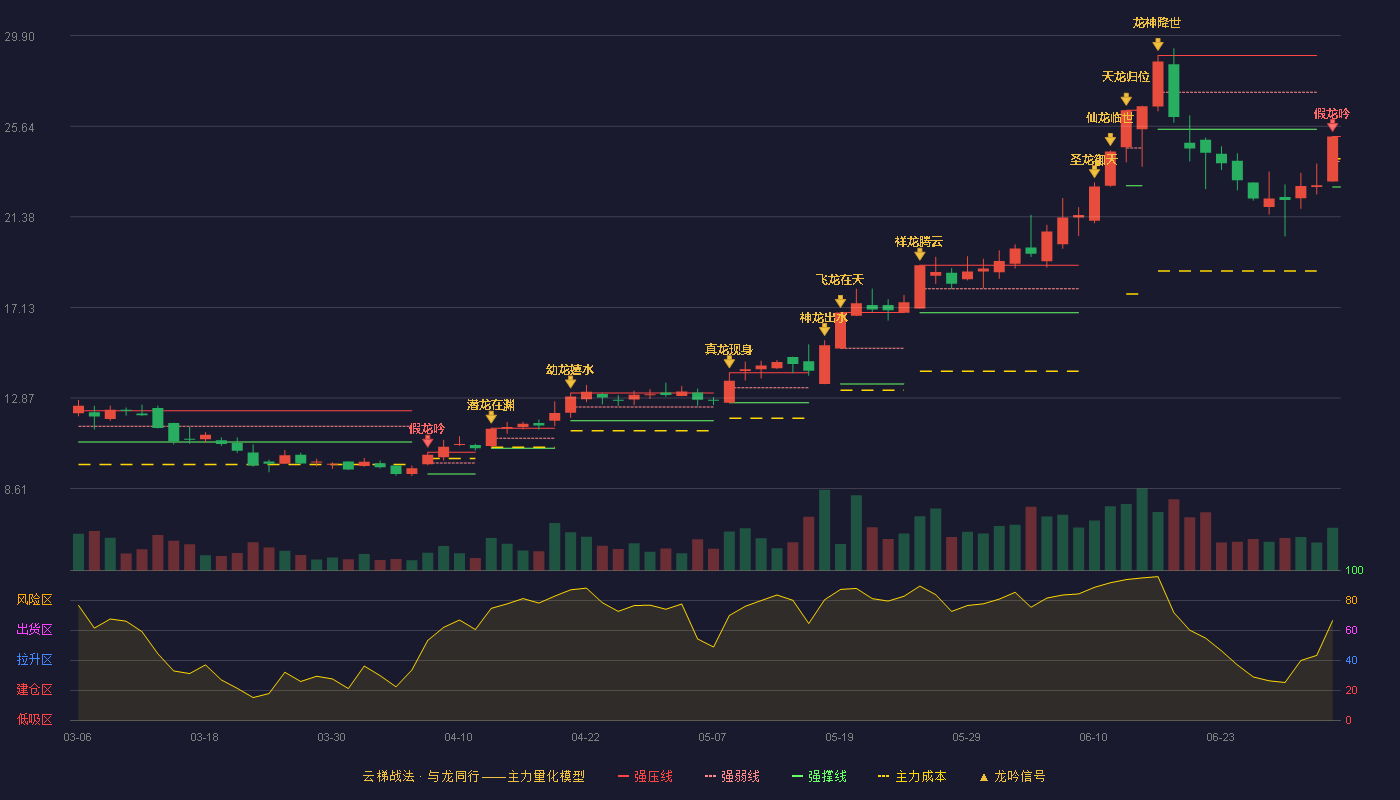Click the 风险区 zone label
Screen dimensions: 1400x800
point(35,600)
